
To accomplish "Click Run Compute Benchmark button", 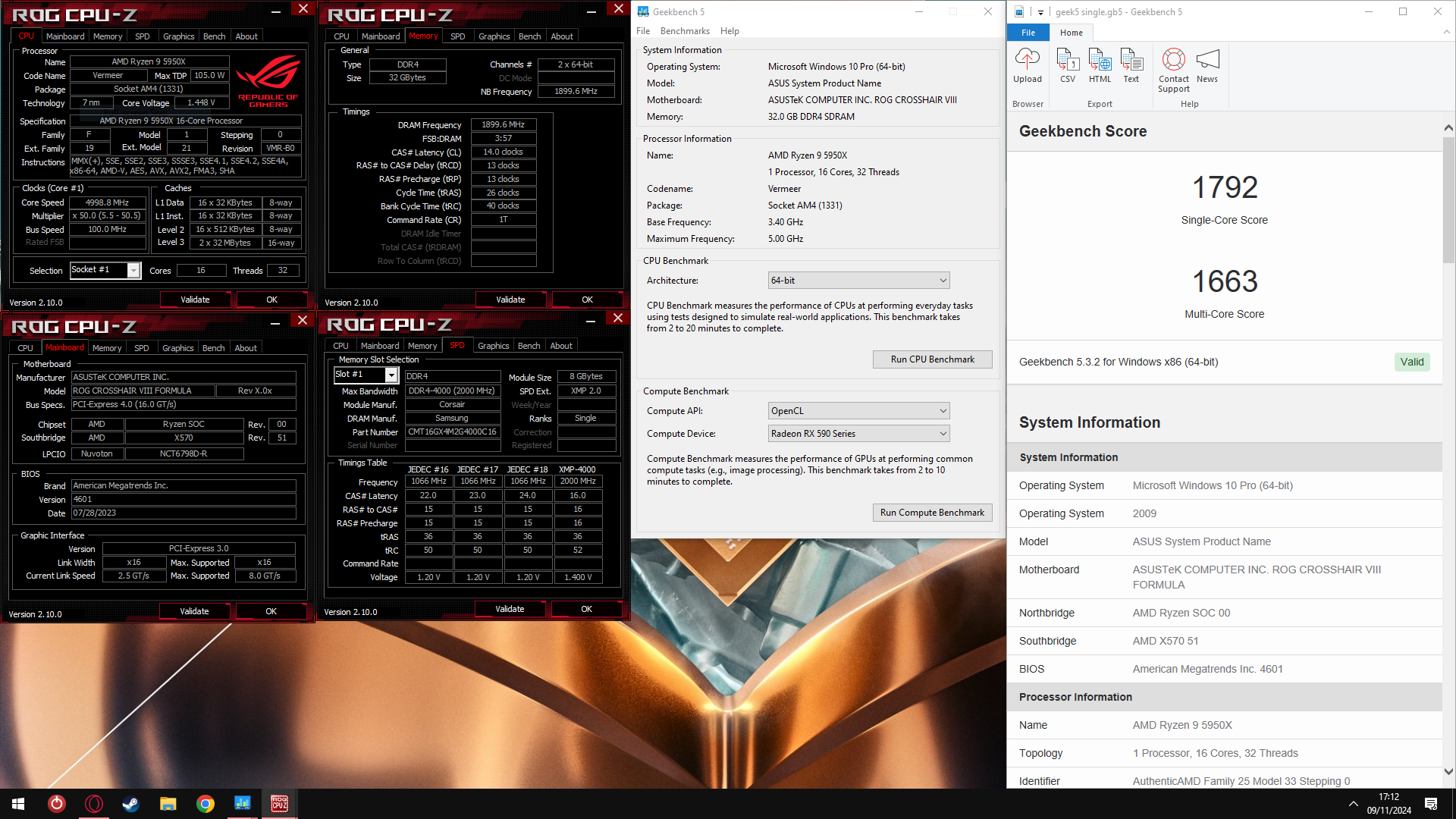I will click(x=932, y=513).
